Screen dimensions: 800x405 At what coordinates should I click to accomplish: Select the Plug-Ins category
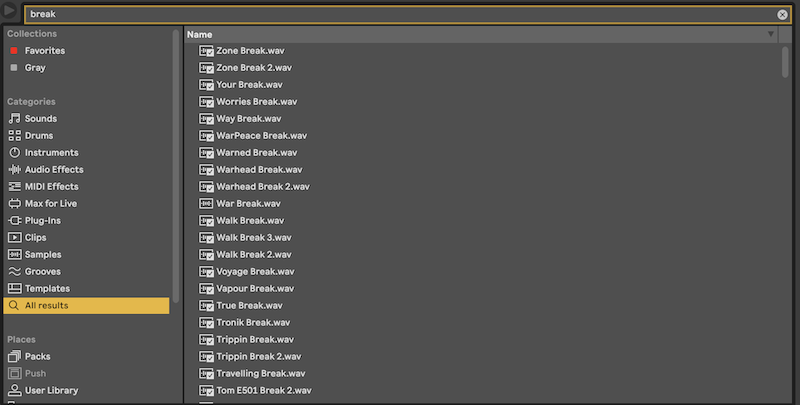(43, 220)
